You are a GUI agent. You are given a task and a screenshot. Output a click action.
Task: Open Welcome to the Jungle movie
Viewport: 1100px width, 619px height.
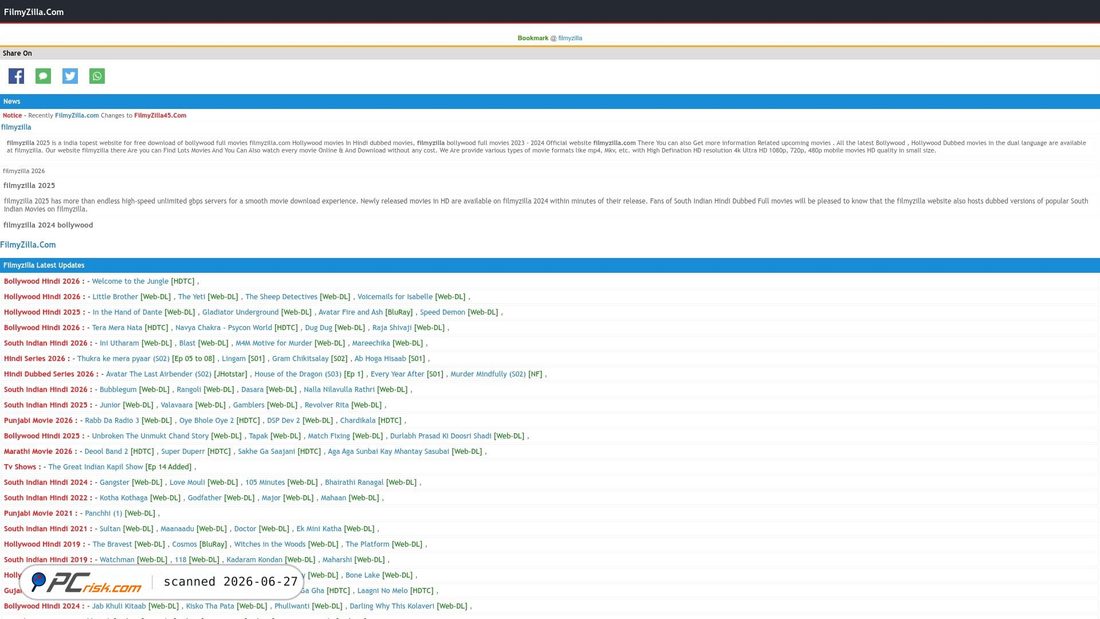coord(130,281)
